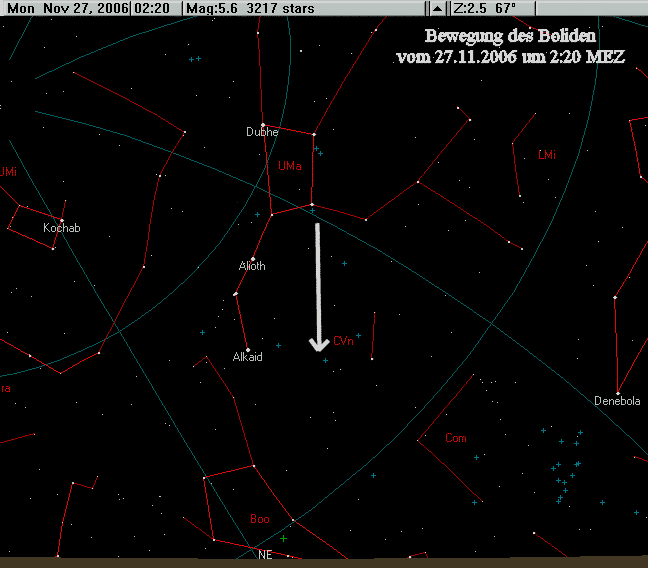Click the Alioth star label

pyautogui.click(x=252, y=266)
